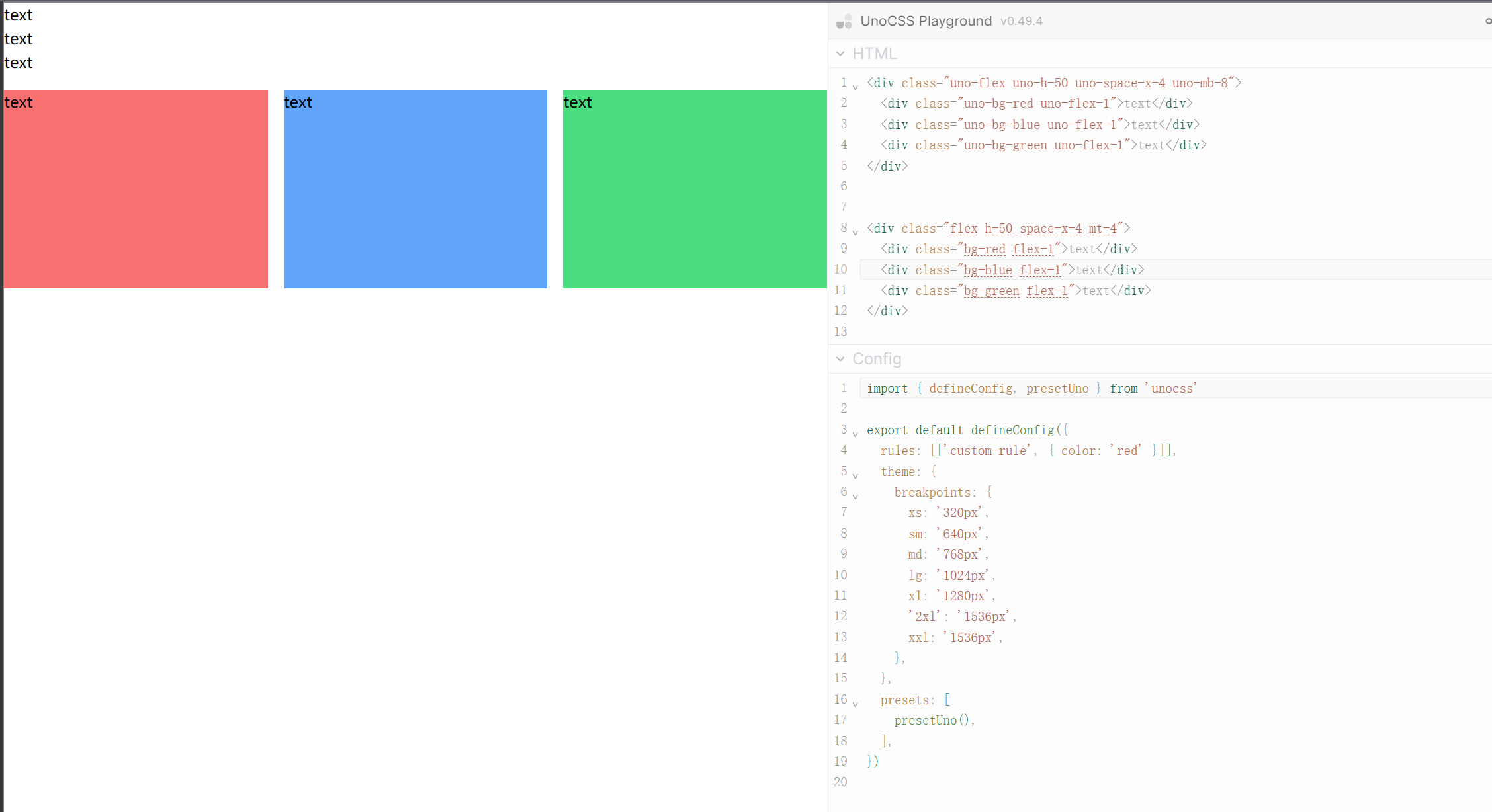Viewport: 1492px width, 812px height.
Task: Click line number 10 in the HTML editor
Action: [840, 270]
